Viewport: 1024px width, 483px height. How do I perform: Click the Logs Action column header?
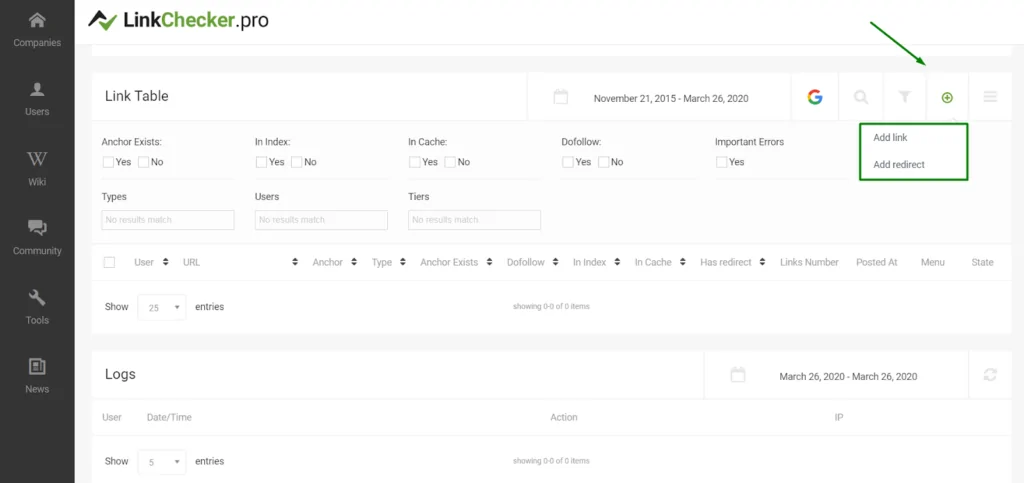(564, 417)
